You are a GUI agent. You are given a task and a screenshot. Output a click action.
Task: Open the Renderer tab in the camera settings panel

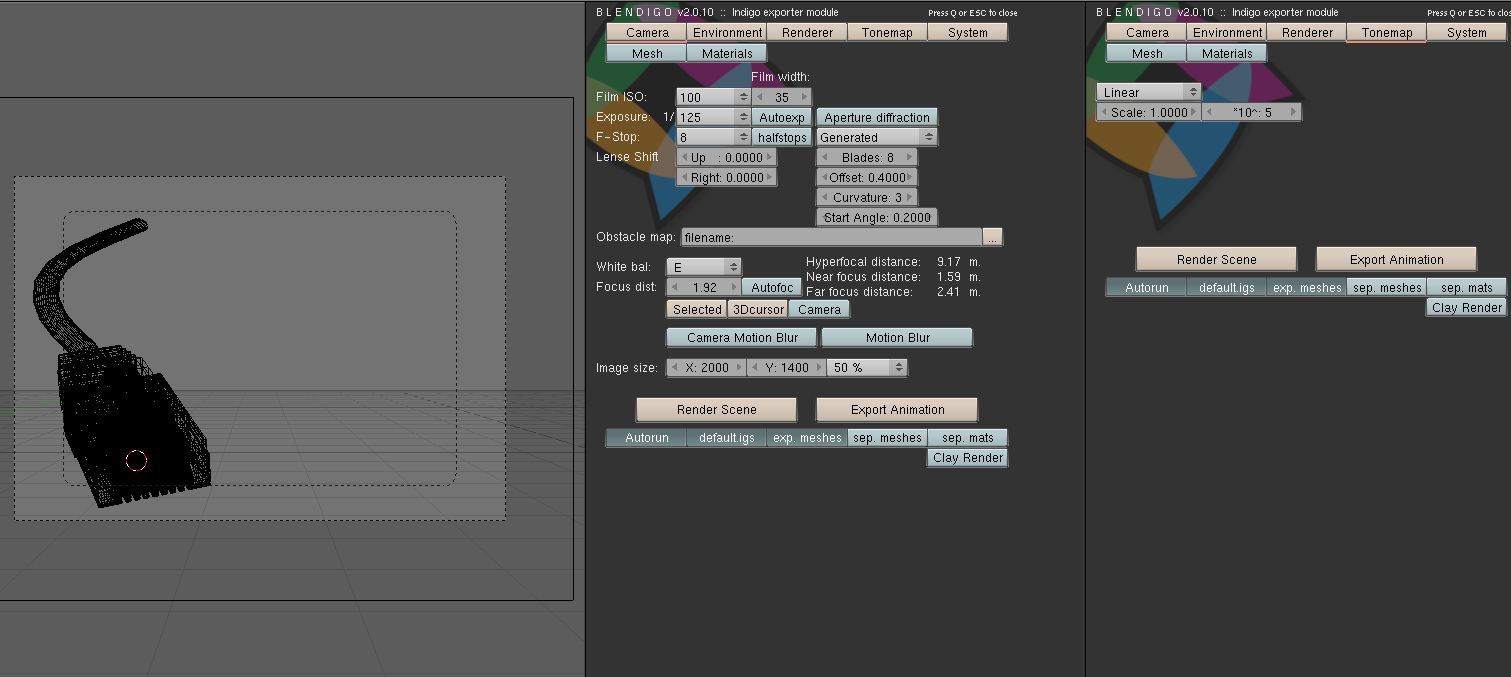coord(807,32)
